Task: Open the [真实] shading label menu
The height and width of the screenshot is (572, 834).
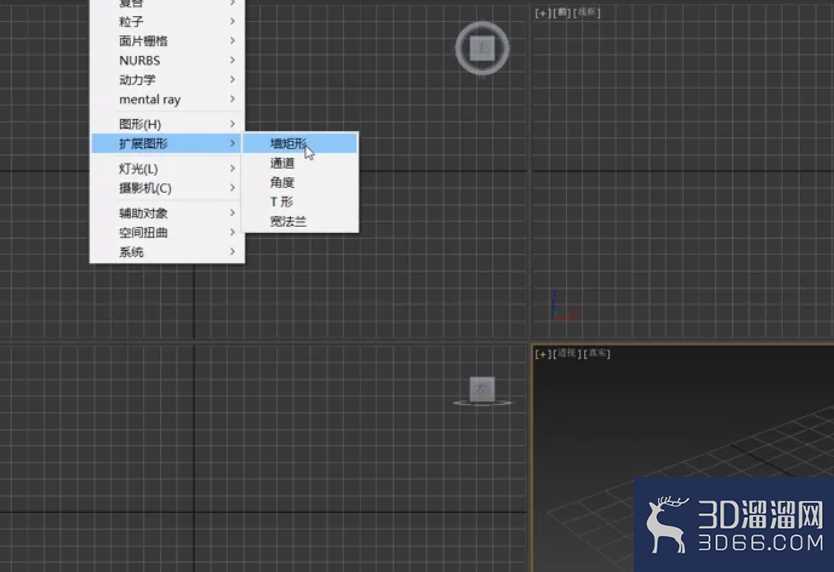Action: (597, 353)
